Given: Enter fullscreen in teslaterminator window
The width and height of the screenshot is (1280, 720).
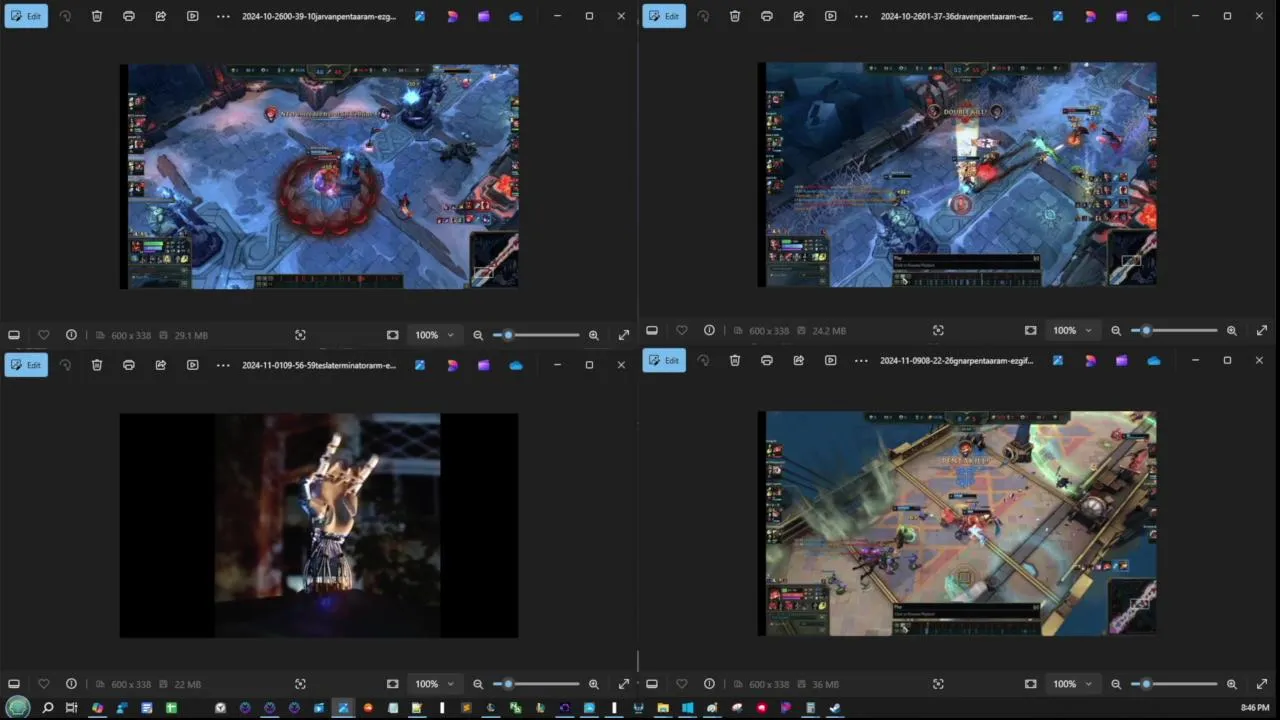Looking at the screenshot, I should coord(624,684).
